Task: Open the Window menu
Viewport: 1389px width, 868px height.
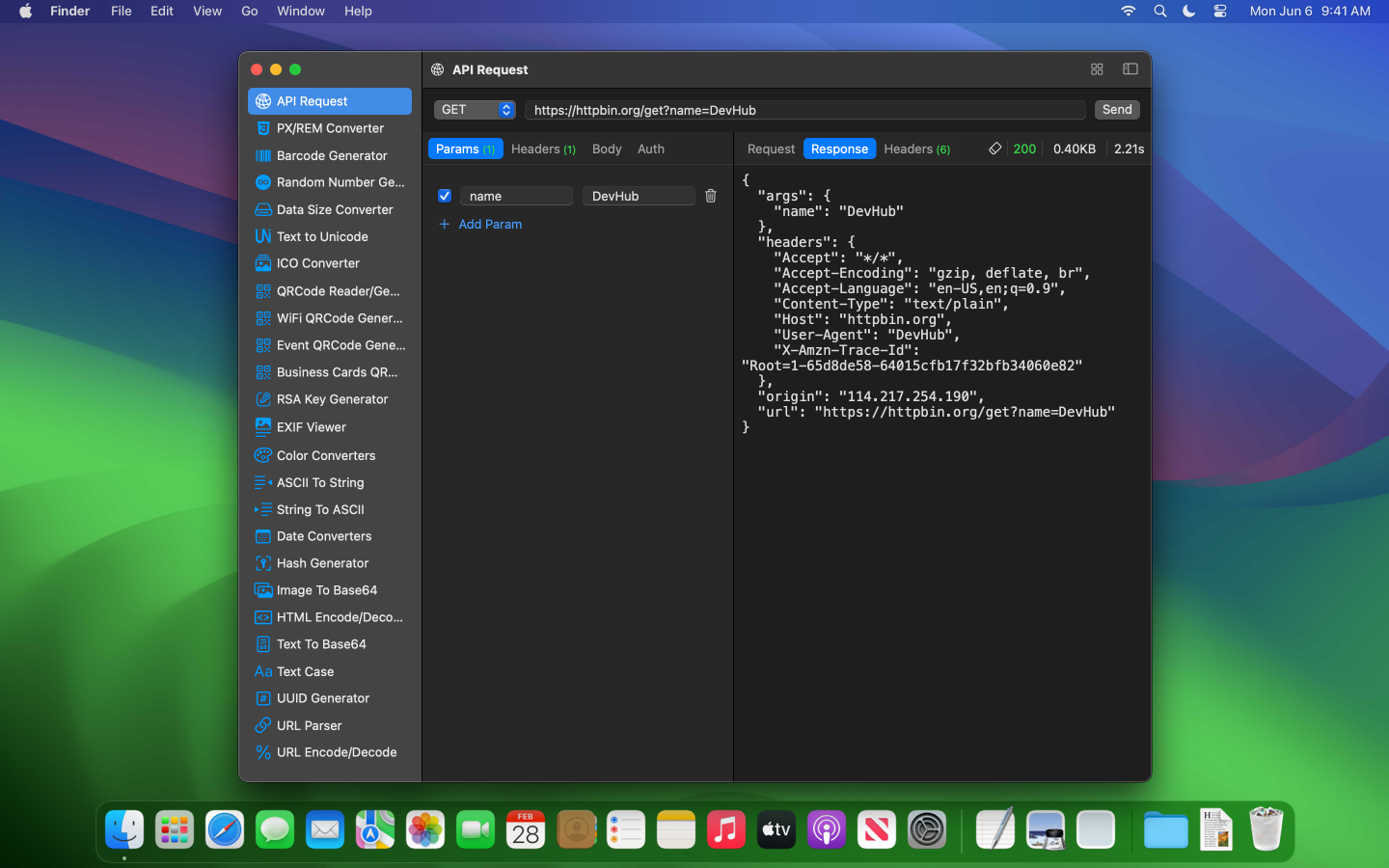Action: pyautogui.click(x=300, y=12)
